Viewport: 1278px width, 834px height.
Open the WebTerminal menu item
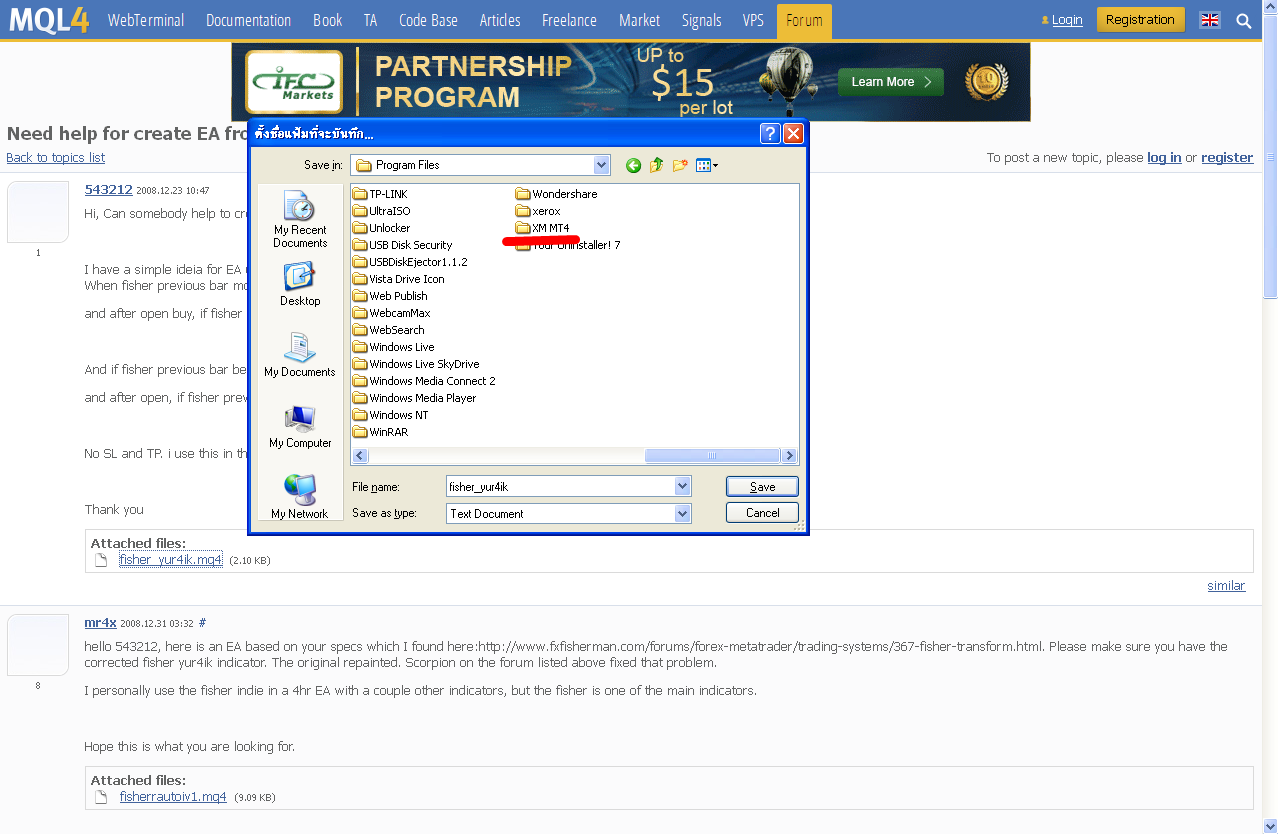tap(147, 20)
